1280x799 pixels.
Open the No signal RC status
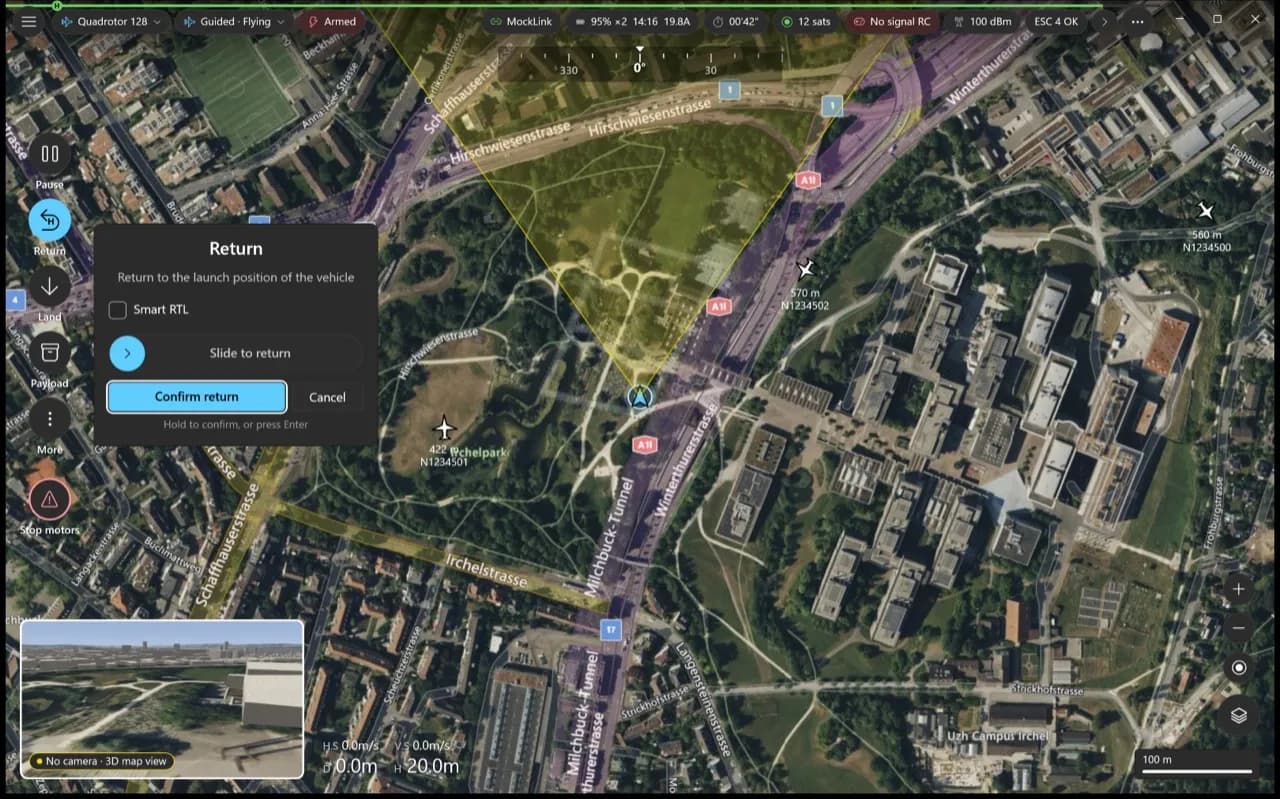click(891, 21)
